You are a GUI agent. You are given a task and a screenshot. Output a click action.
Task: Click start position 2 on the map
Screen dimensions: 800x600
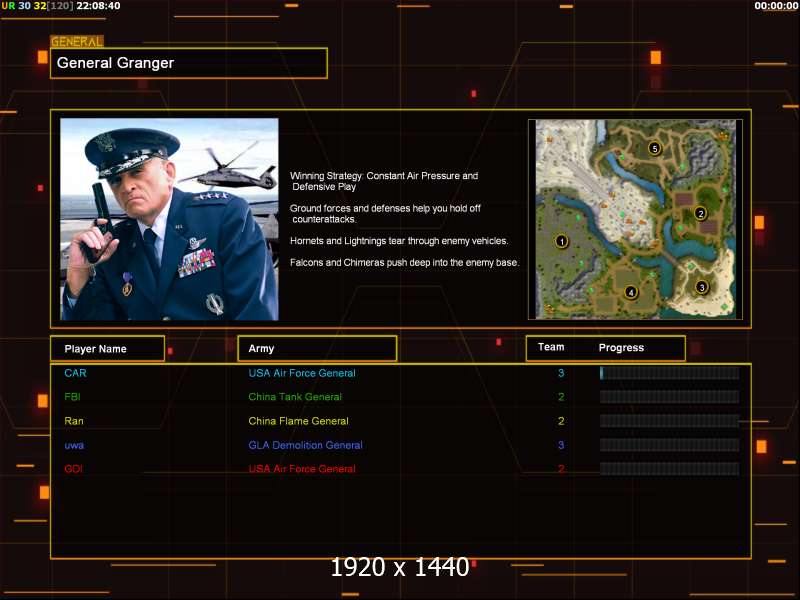pyautogui.click(x=701, y=213)
